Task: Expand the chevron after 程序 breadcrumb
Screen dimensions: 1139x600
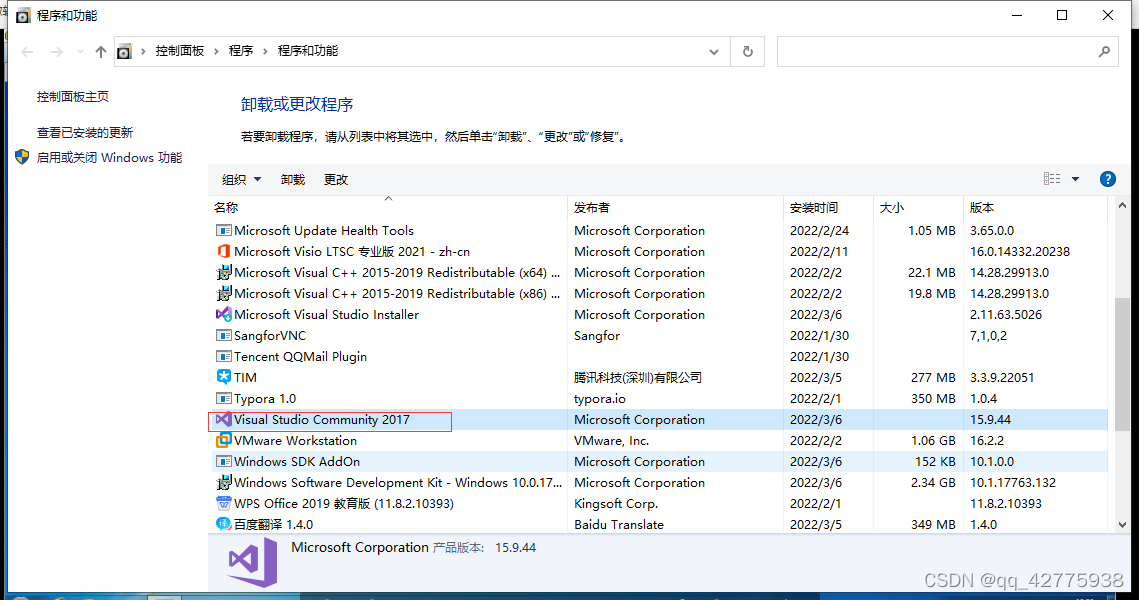Action: click(265, 51)
